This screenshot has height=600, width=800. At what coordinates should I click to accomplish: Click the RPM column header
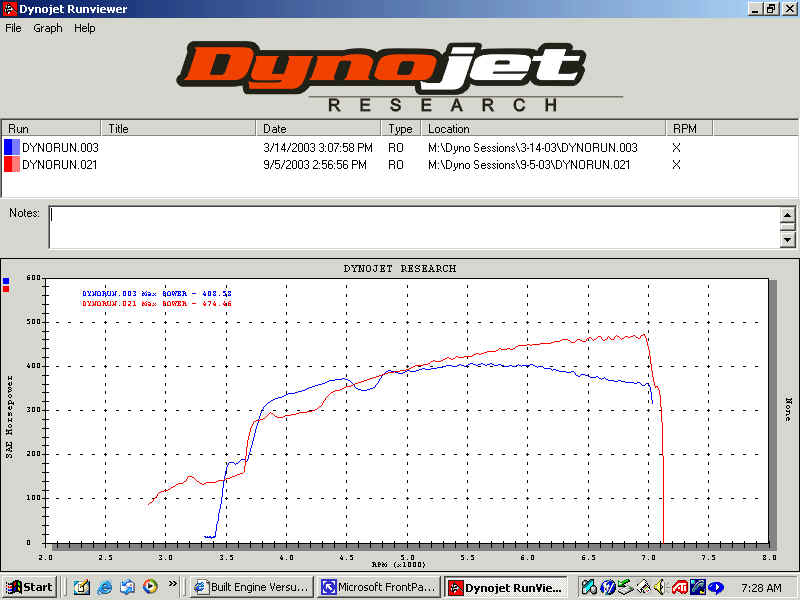point(689,129)
